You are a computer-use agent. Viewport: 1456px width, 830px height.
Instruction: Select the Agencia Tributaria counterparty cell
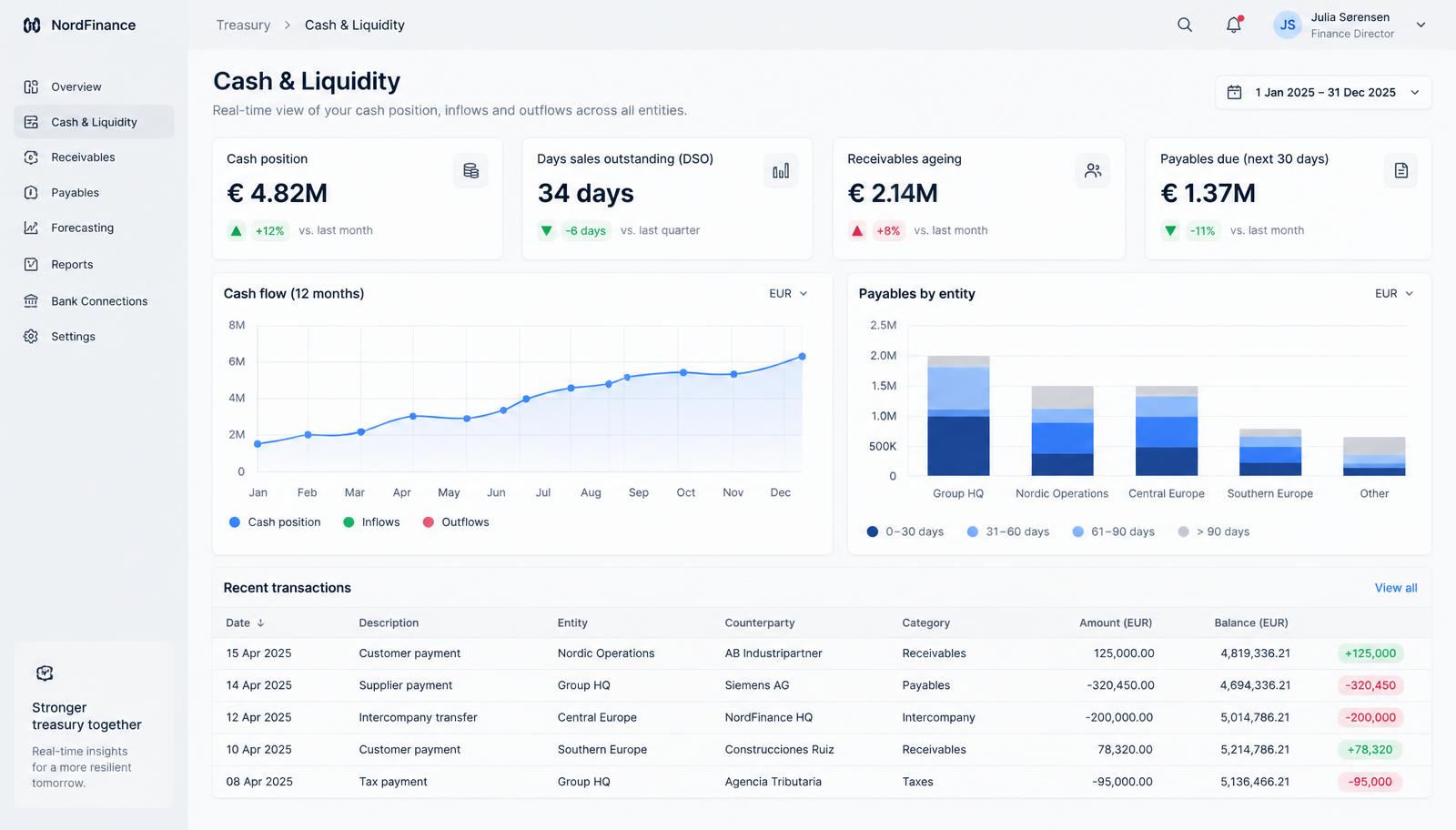click(x=773, y=782)
